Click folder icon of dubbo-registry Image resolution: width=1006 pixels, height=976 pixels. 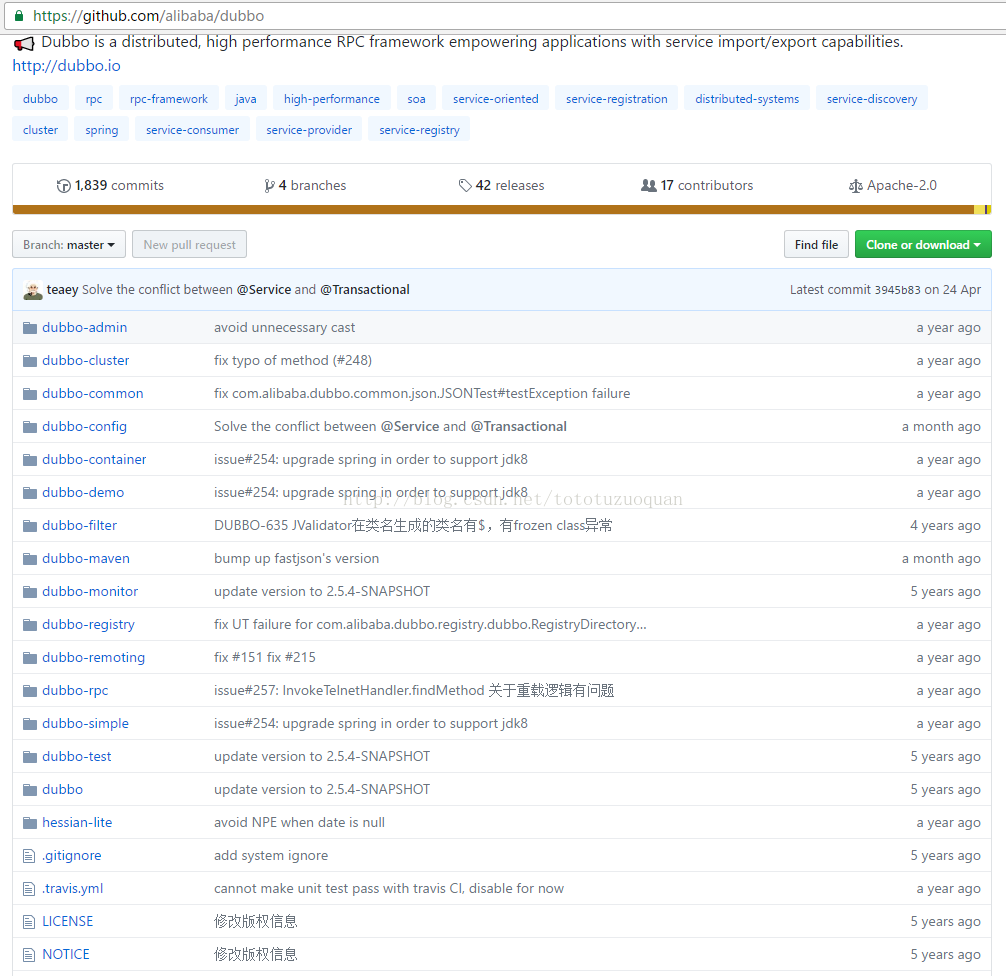click(30, 625)
